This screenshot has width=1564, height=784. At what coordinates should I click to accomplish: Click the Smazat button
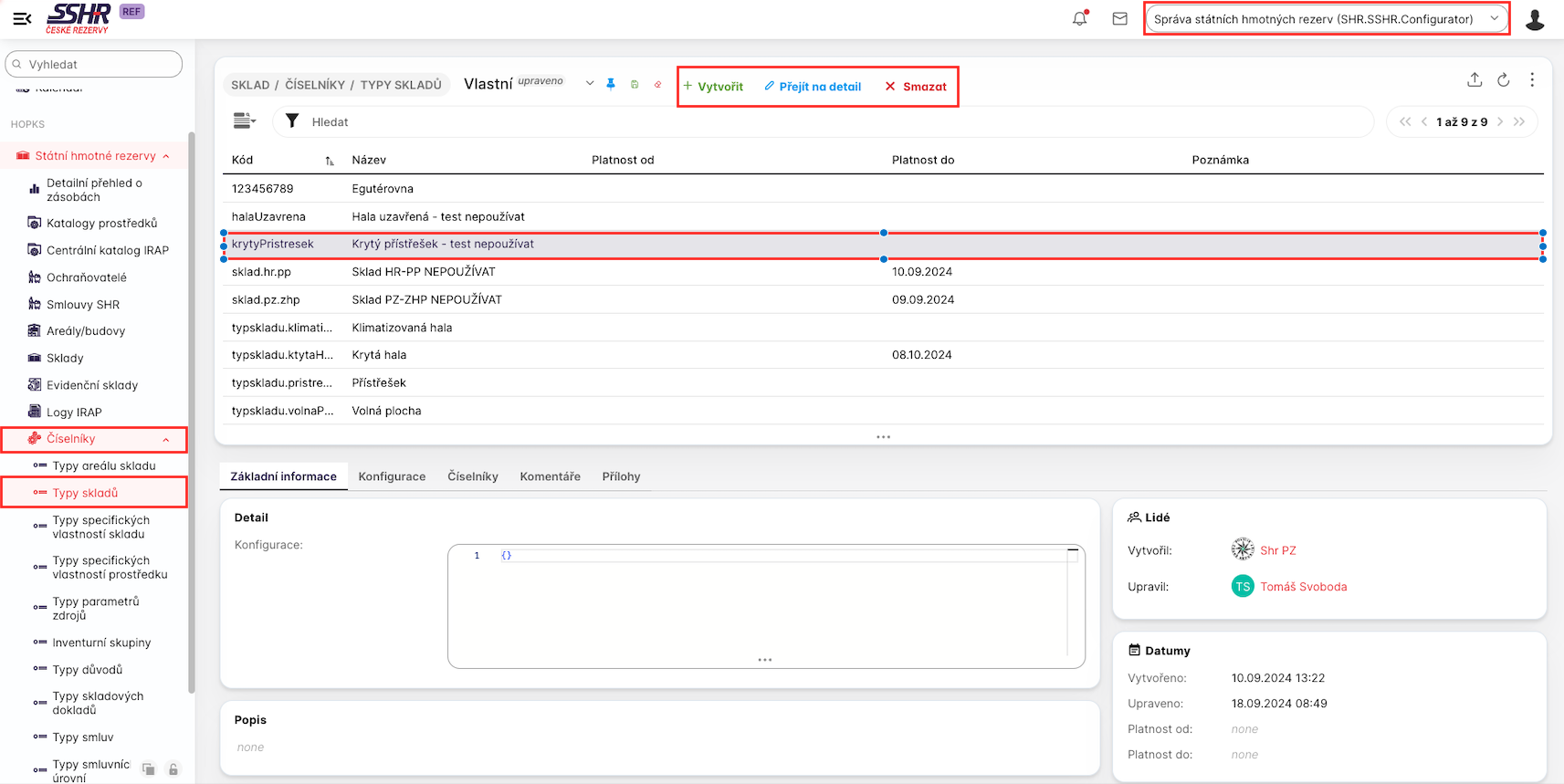pos(916,87)
